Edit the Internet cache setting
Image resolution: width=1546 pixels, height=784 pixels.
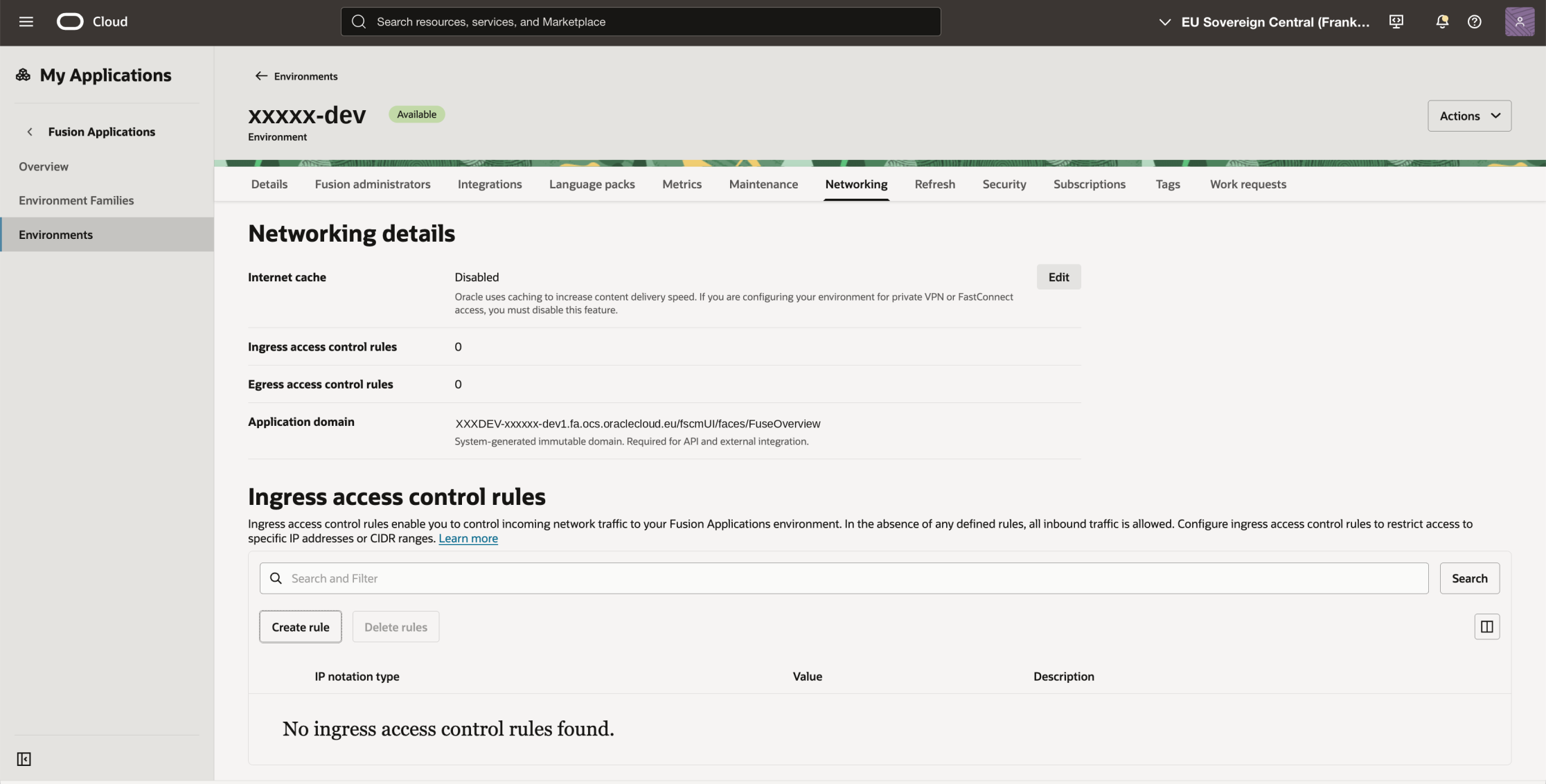pos(1059,277)
